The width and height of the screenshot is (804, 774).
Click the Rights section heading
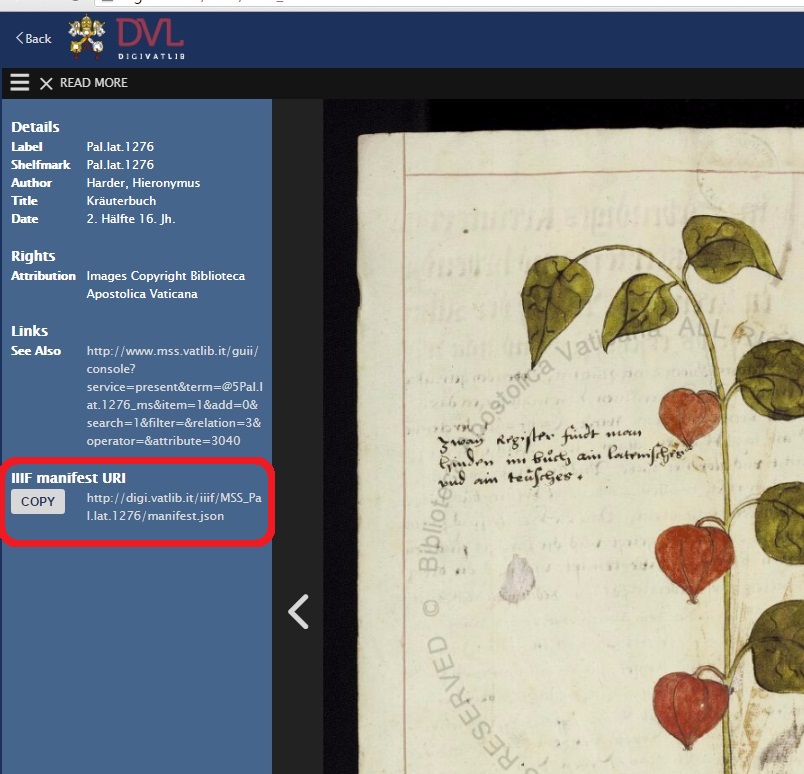(x=33, y=255)
